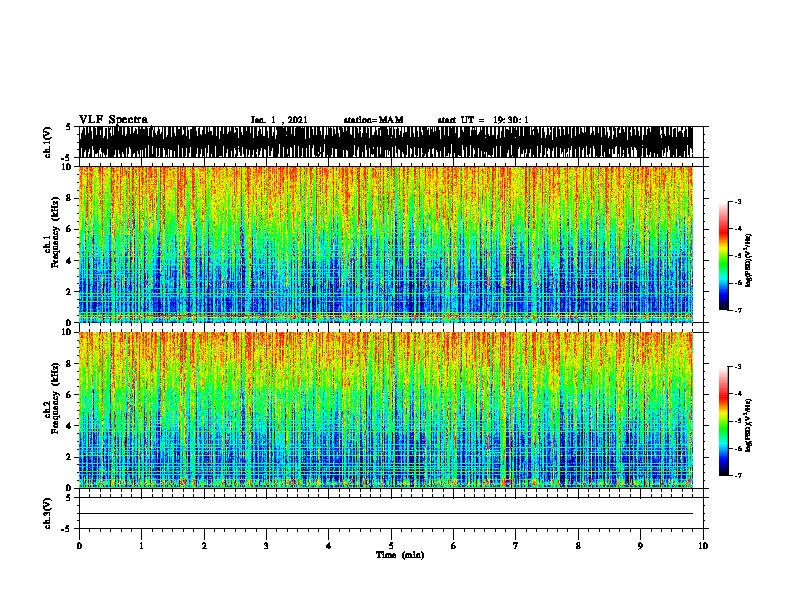The width and height of the screenshot is (792, 612).
Task: Select the "Jan. 1, 2021" date label
Action: click(279, 120)
